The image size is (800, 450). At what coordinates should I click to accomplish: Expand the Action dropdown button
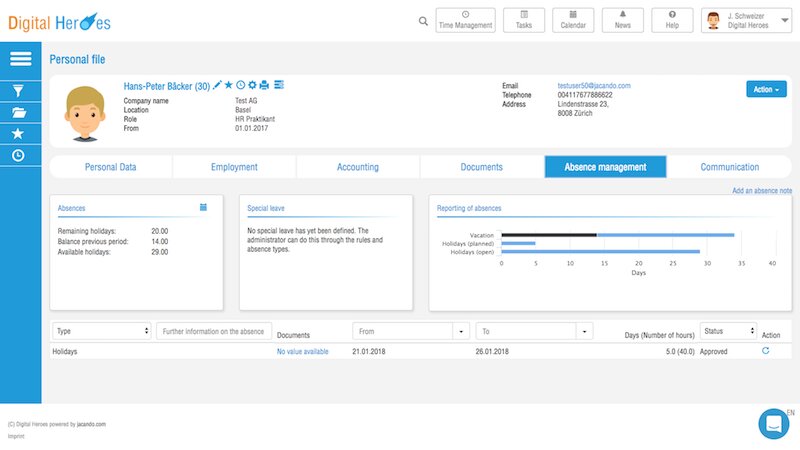(x=765, y=89)
